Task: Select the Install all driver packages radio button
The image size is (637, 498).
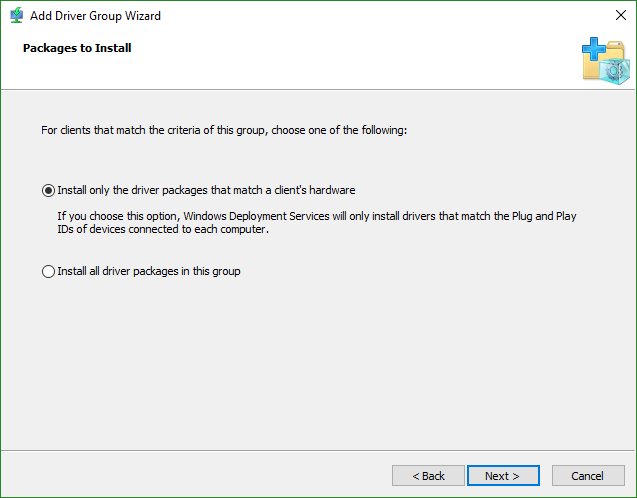Action: (x=48, y=271)
